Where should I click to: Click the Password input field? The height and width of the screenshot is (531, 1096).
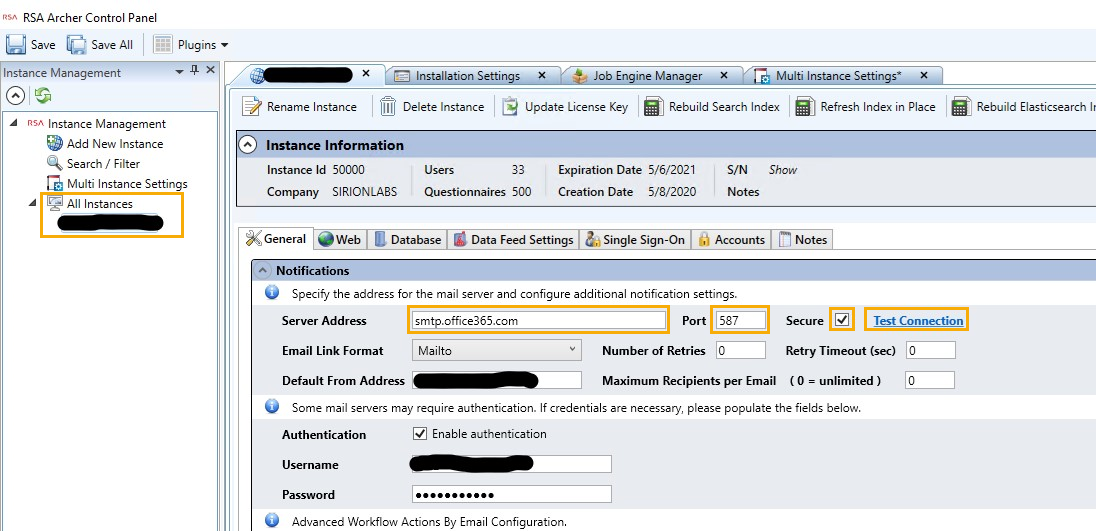512,495
